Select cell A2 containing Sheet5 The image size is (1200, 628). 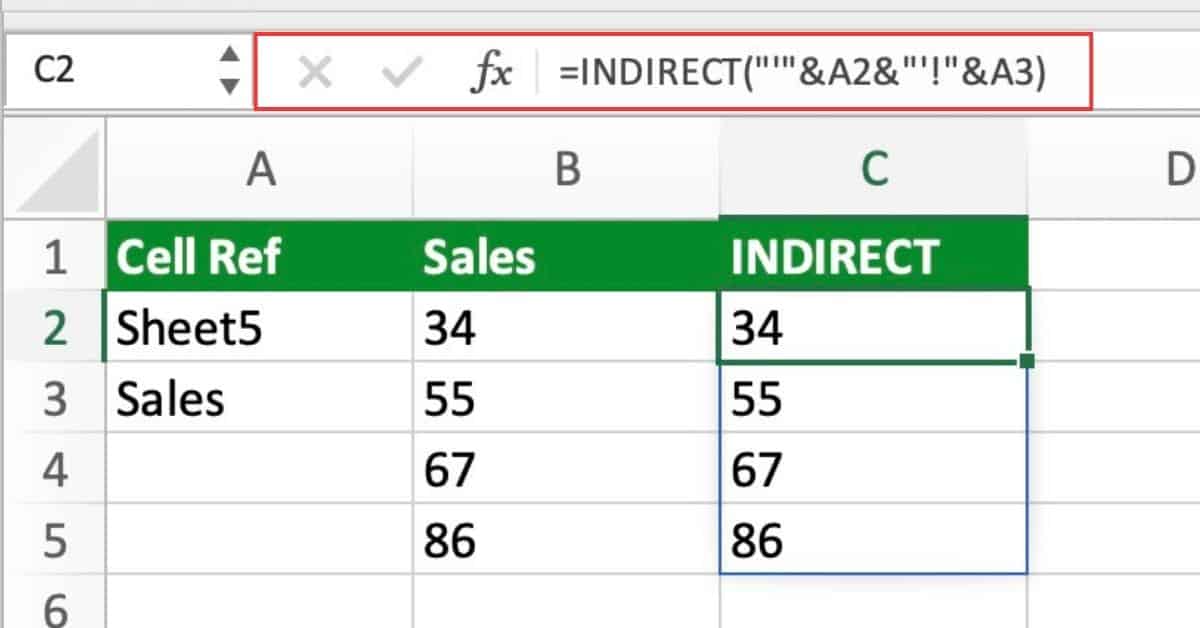(x=260, y=327)
